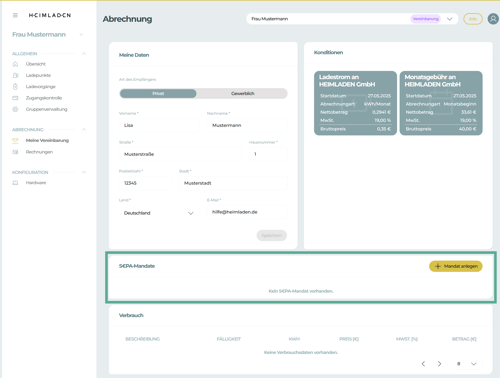
Task: Click the Speichern button
Action: click(272, 235)
